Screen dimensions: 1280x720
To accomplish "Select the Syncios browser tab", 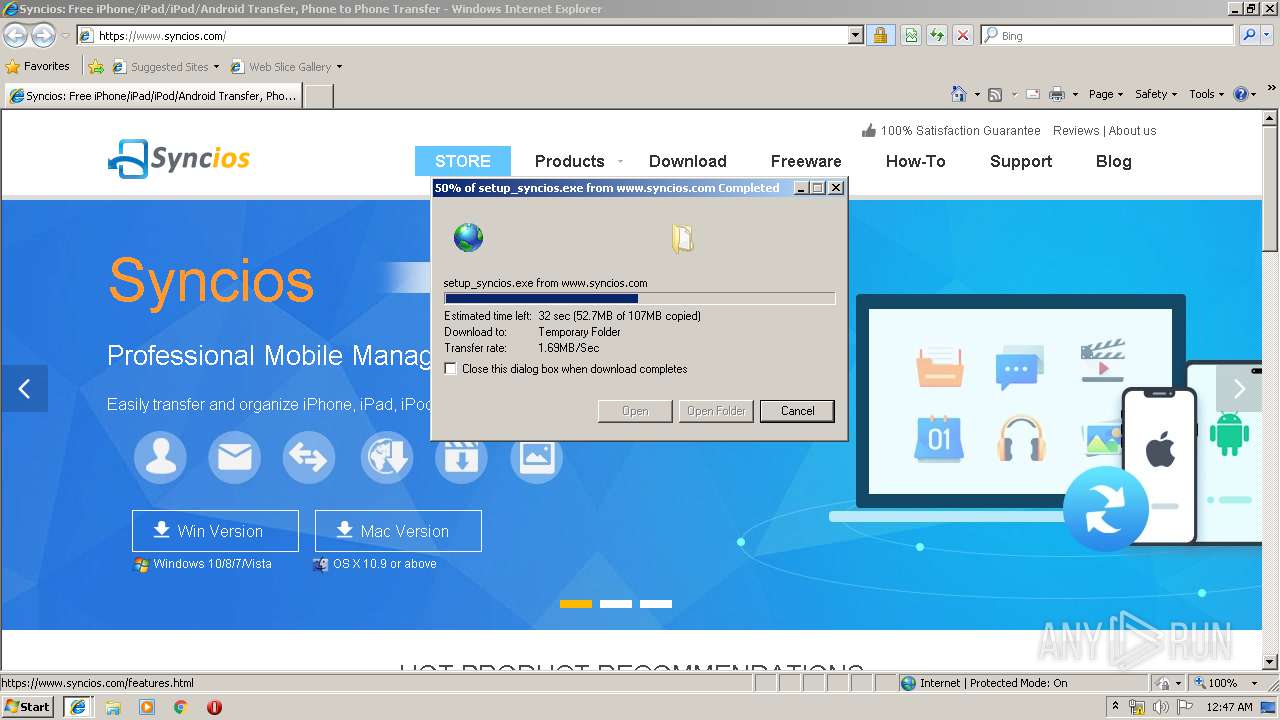I will point(153,96).
